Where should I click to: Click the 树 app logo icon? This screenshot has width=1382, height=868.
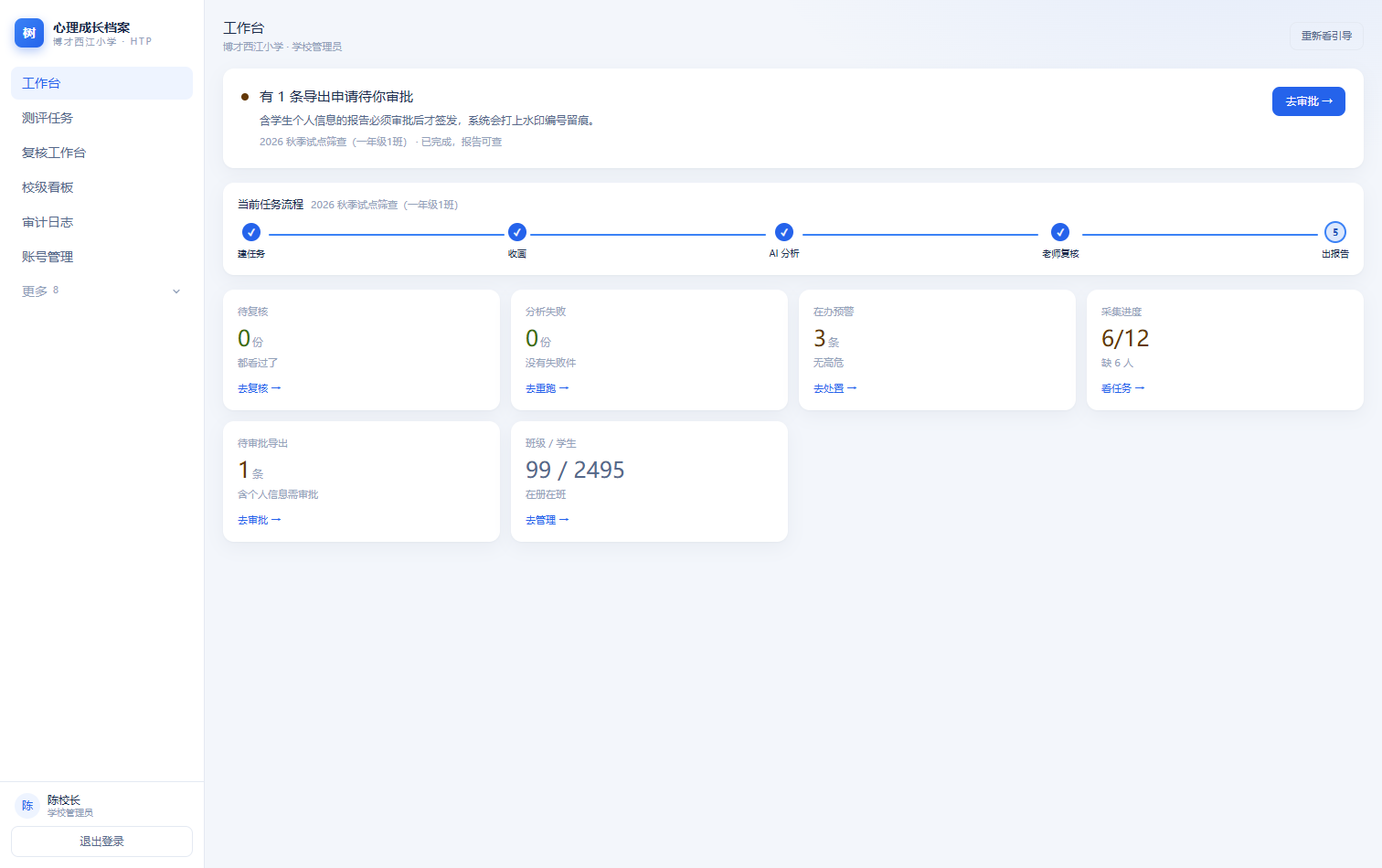pyautogui.click(x=29, y=33)
